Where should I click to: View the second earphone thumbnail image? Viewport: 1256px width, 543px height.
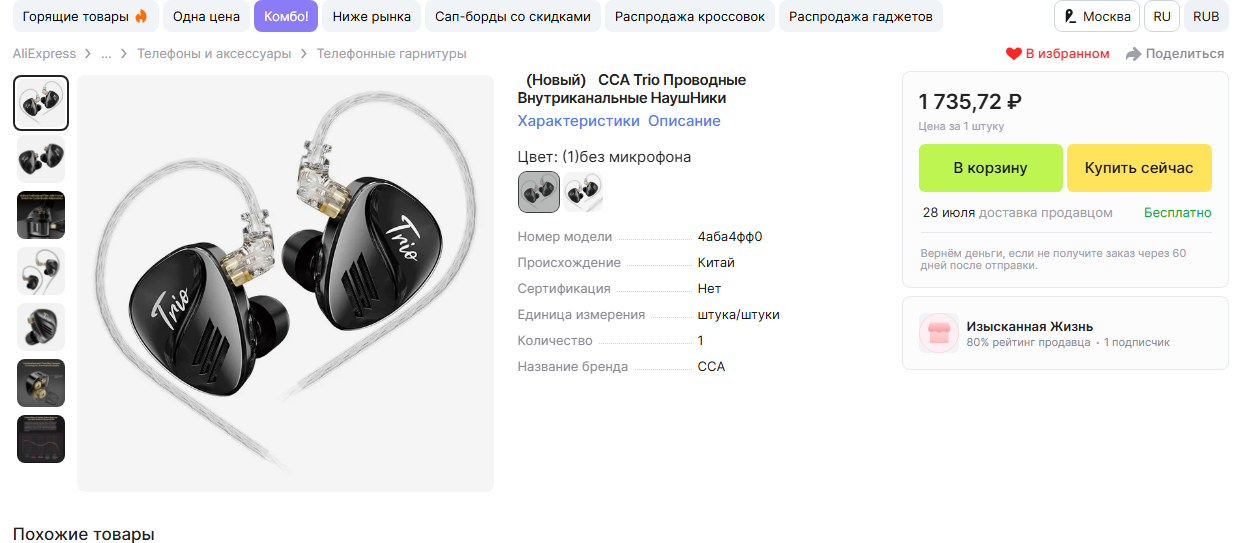click(41, 159)
